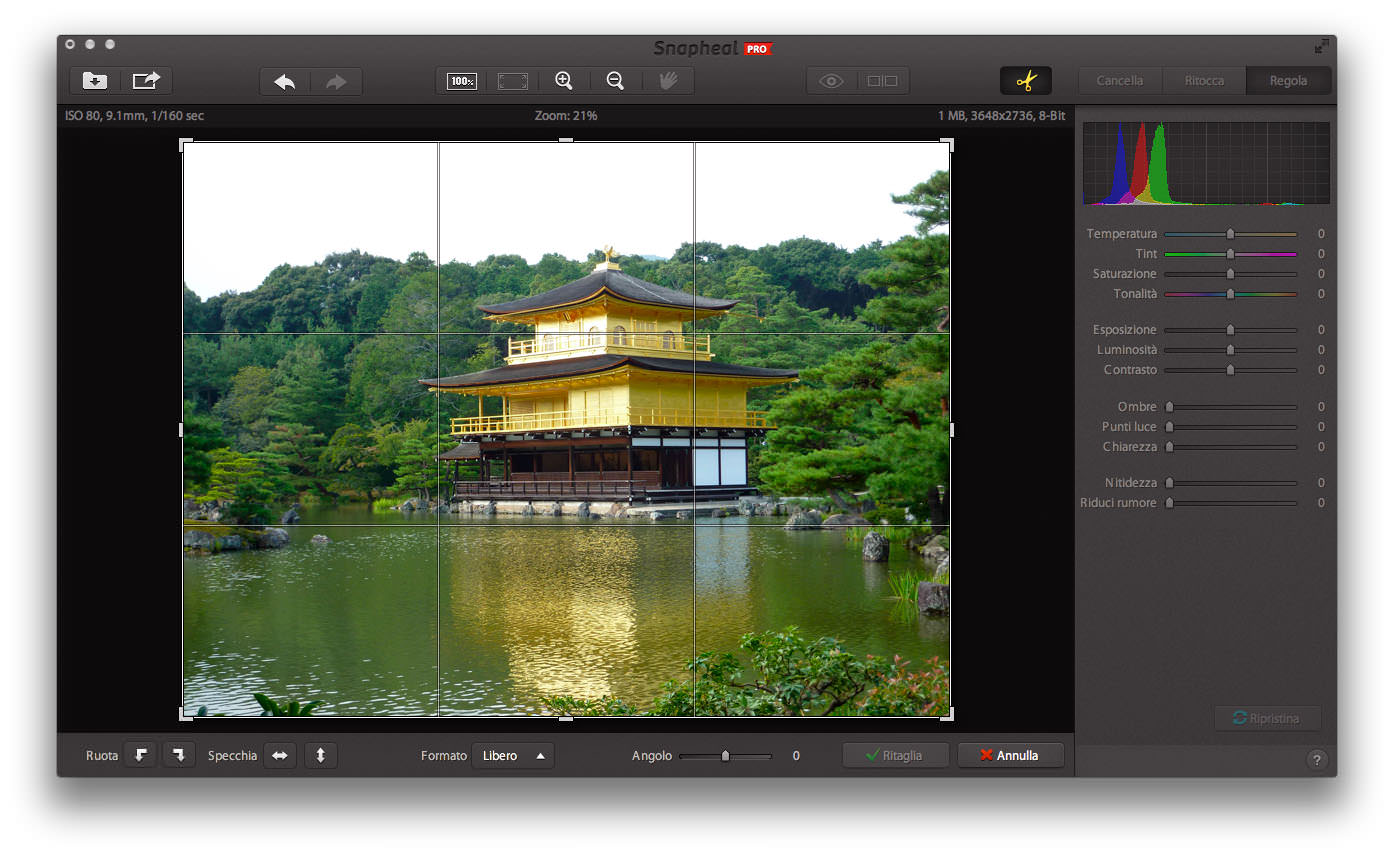Image resolution: width=1394 pixels, height=856 pixels.
Task: Expand the window with fullscreen arrows
Action: click(1322, 46)
